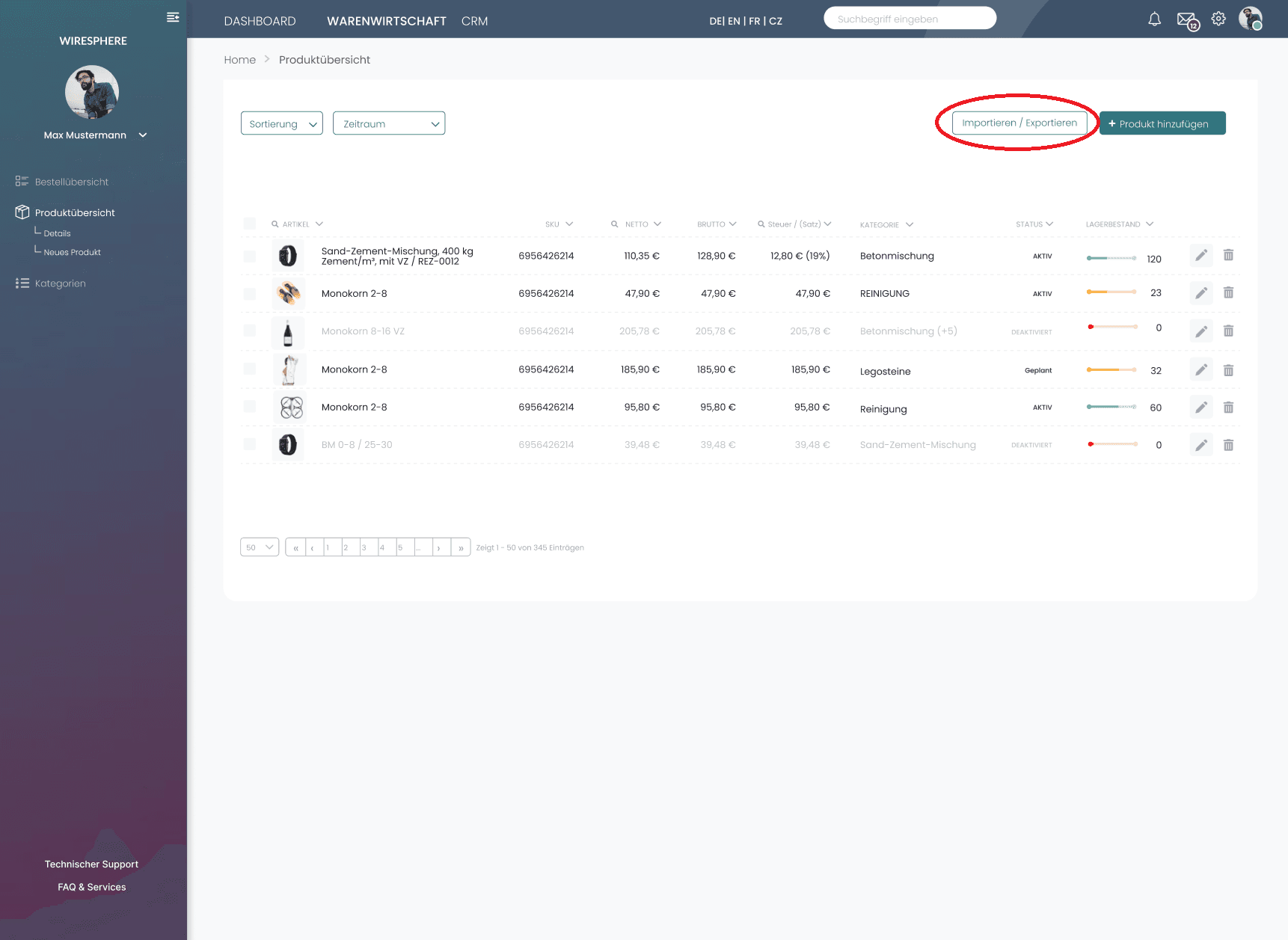Toggle the select-all checkbox in table header
Viewport: 1288px width, 940px height.
[x=250, y=224]
